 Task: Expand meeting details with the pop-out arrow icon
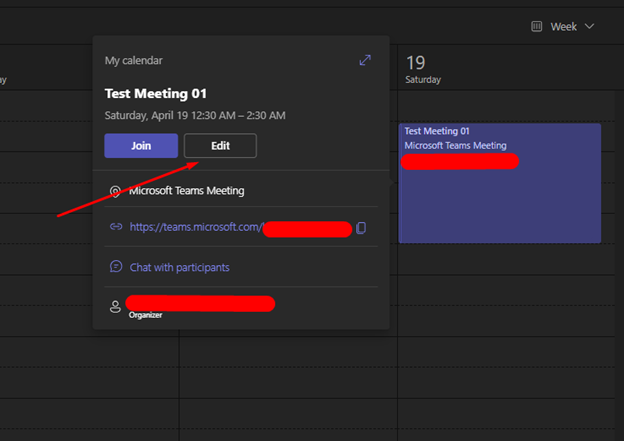(x=365, y=60)
